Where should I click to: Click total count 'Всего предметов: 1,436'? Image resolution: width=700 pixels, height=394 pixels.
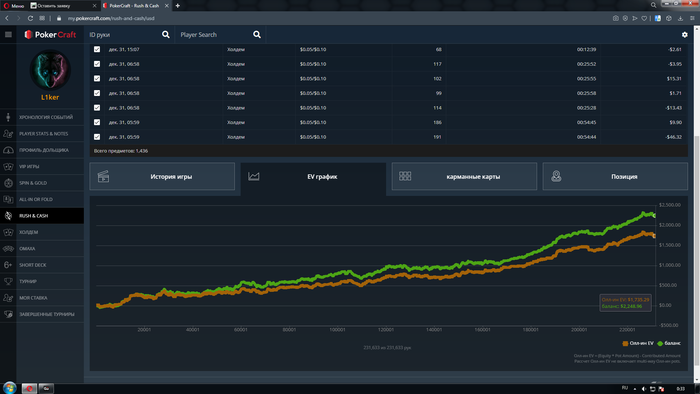121,151
